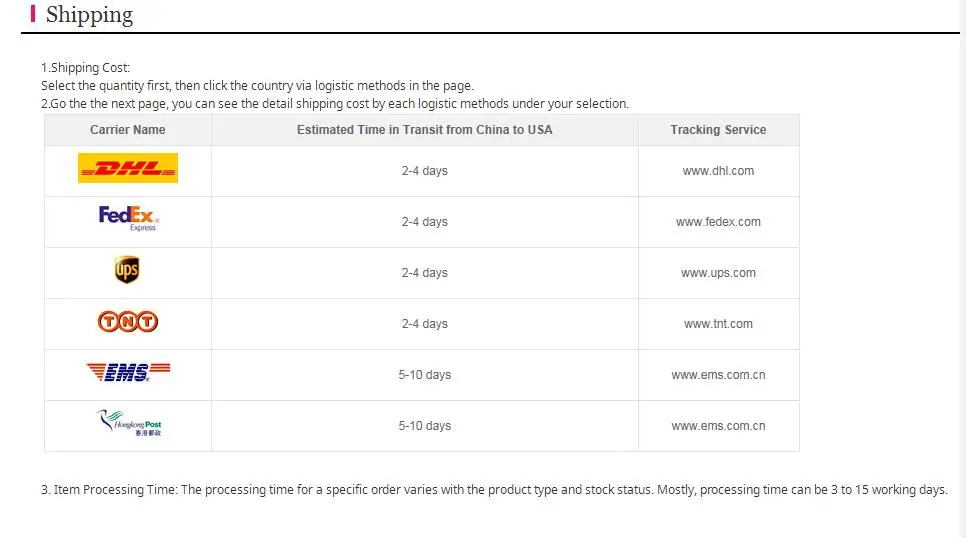Image resolution: width=966 pixels, height=538 pixels.
Task: Click the Carrier Name column header
Action: click(x=128, y=130)
